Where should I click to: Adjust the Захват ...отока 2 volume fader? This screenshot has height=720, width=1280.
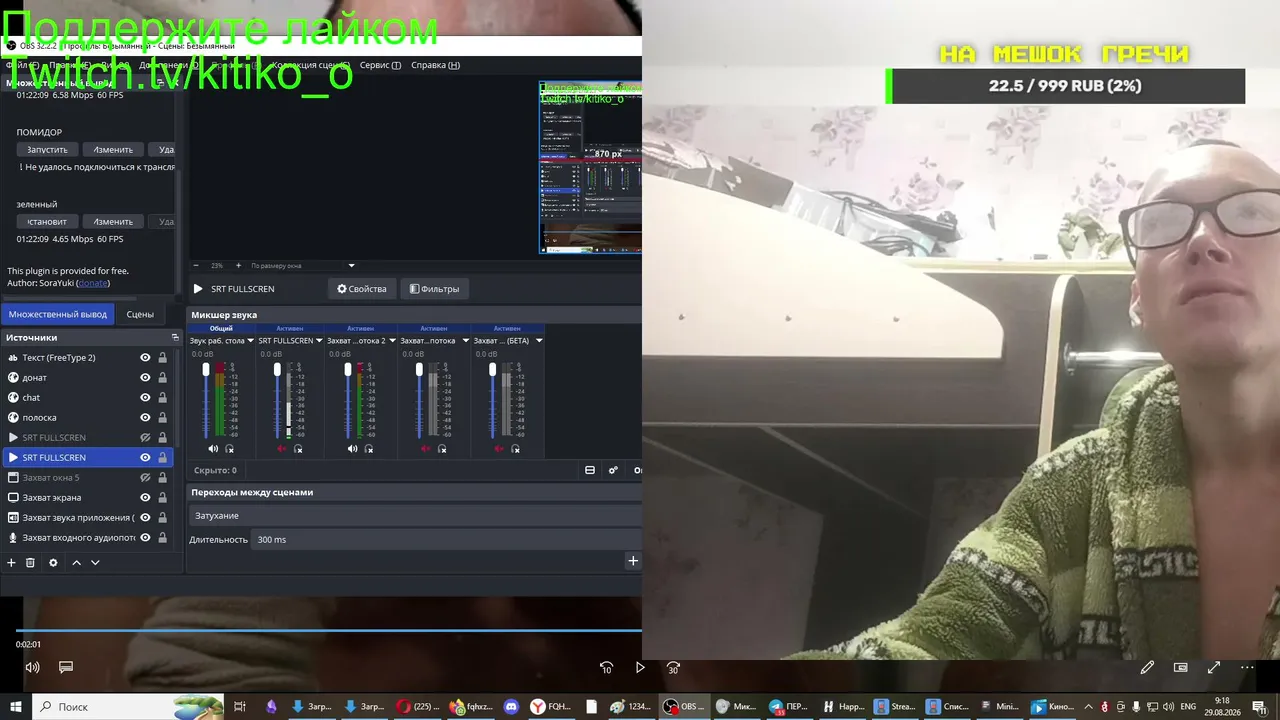(348, 370)
